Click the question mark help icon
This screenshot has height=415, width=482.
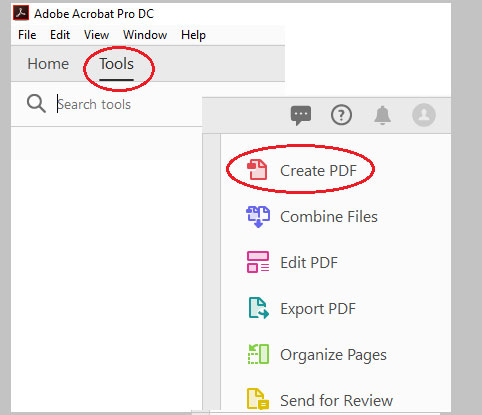tap(341, 115)
